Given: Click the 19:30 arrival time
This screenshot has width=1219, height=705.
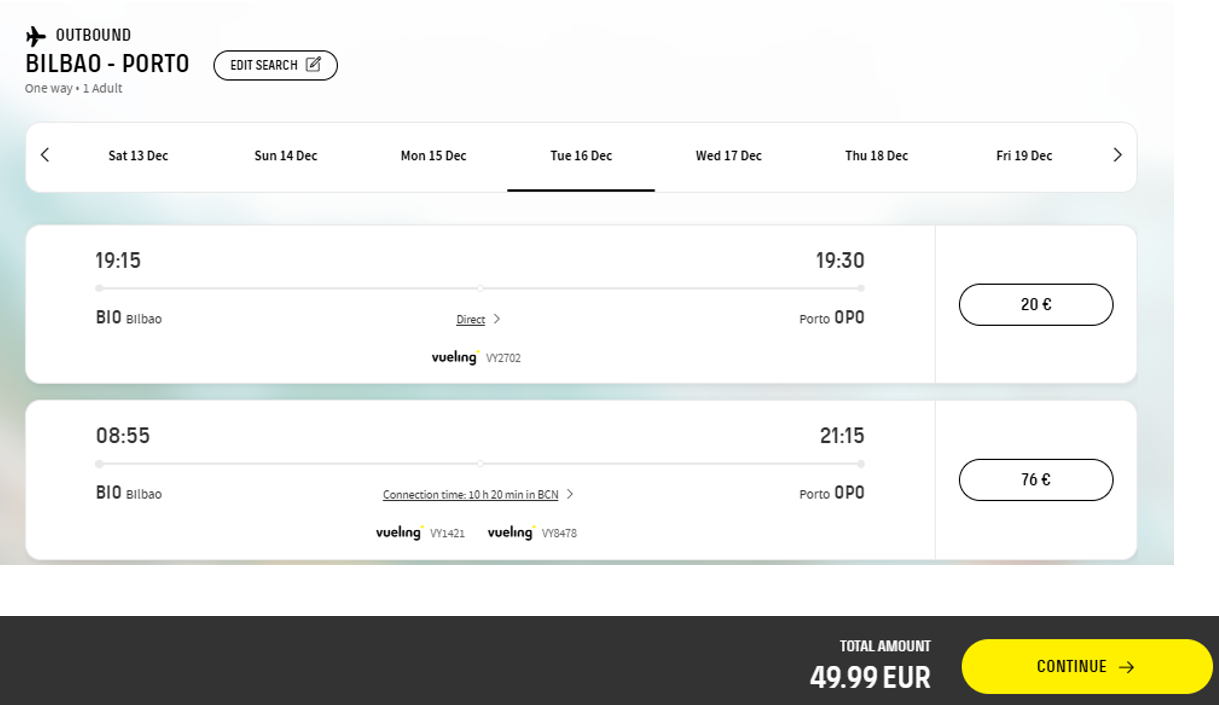Looking at the screenshot, I should (x=840, y=261).
